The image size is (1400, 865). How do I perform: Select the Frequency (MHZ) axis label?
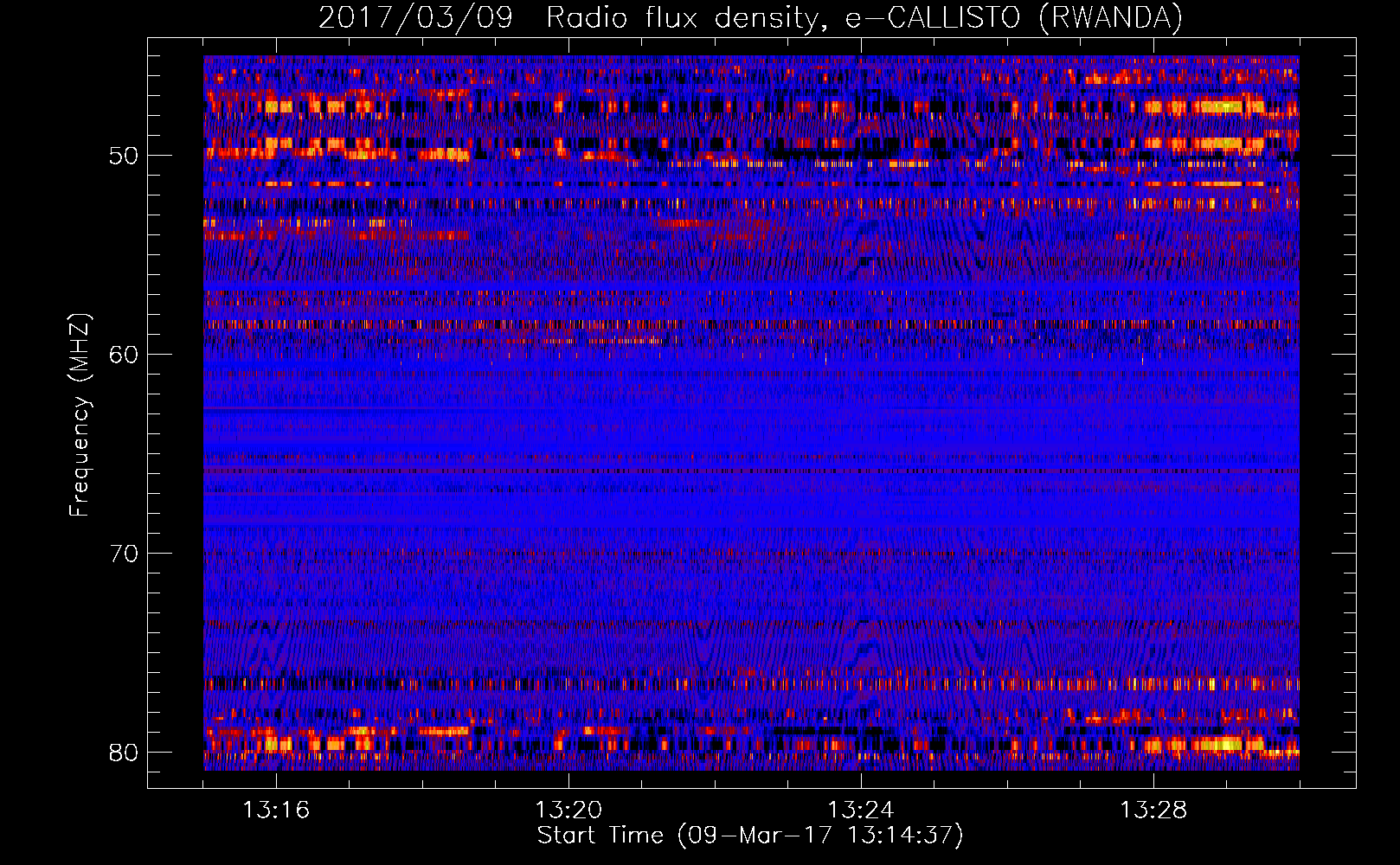point(80,415)
